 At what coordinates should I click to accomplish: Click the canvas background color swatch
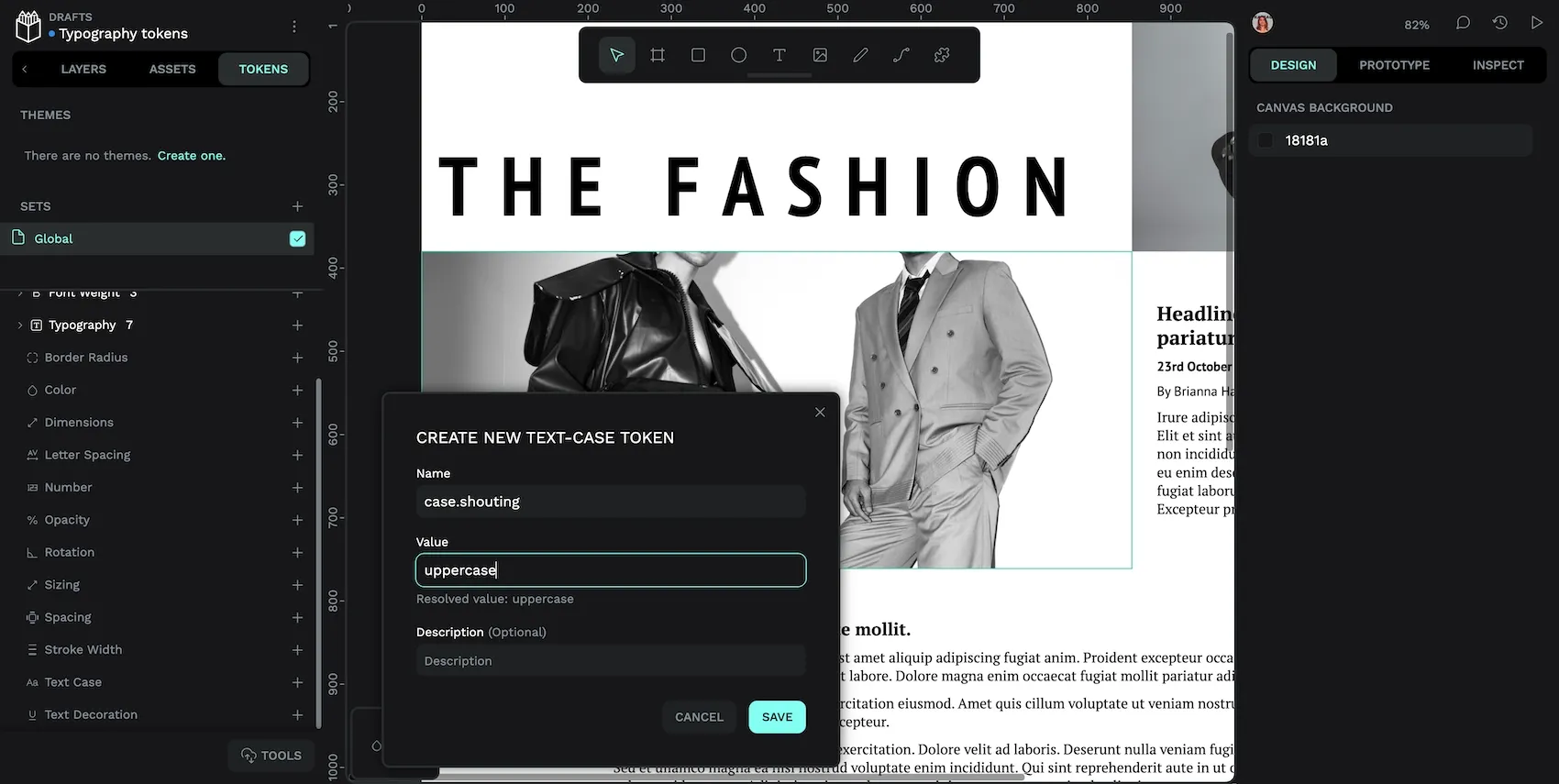(x=1266, y=140)
